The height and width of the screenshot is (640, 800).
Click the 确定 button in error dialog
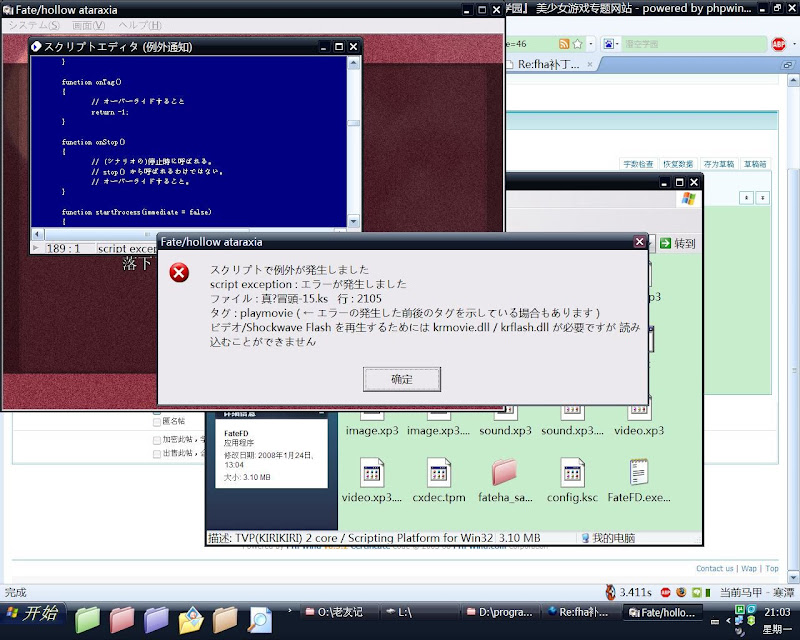pyautogui.click(x=402, y=379)
